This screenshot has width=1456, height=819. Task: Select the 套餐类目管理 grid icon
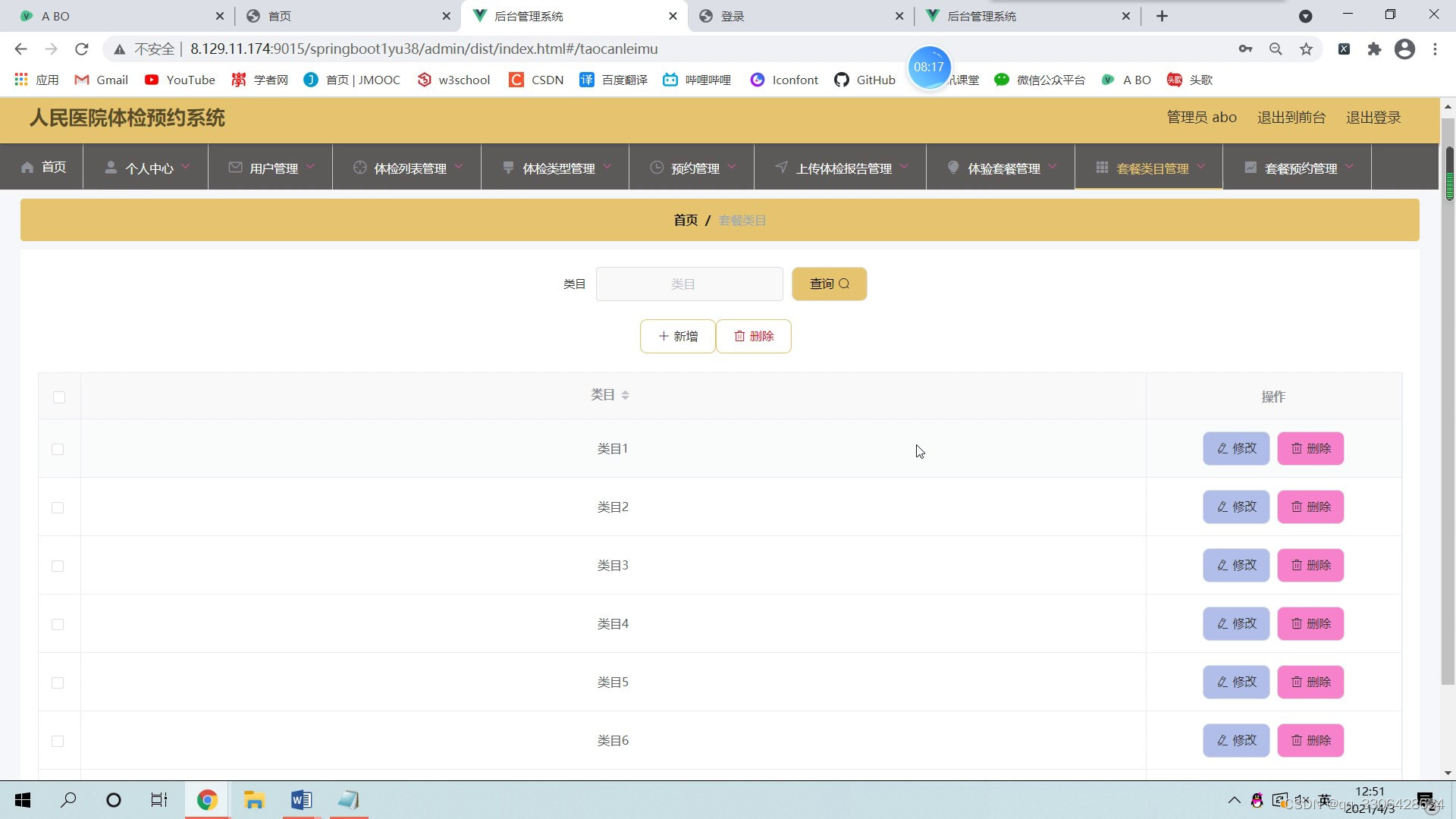pos(1103,168)
